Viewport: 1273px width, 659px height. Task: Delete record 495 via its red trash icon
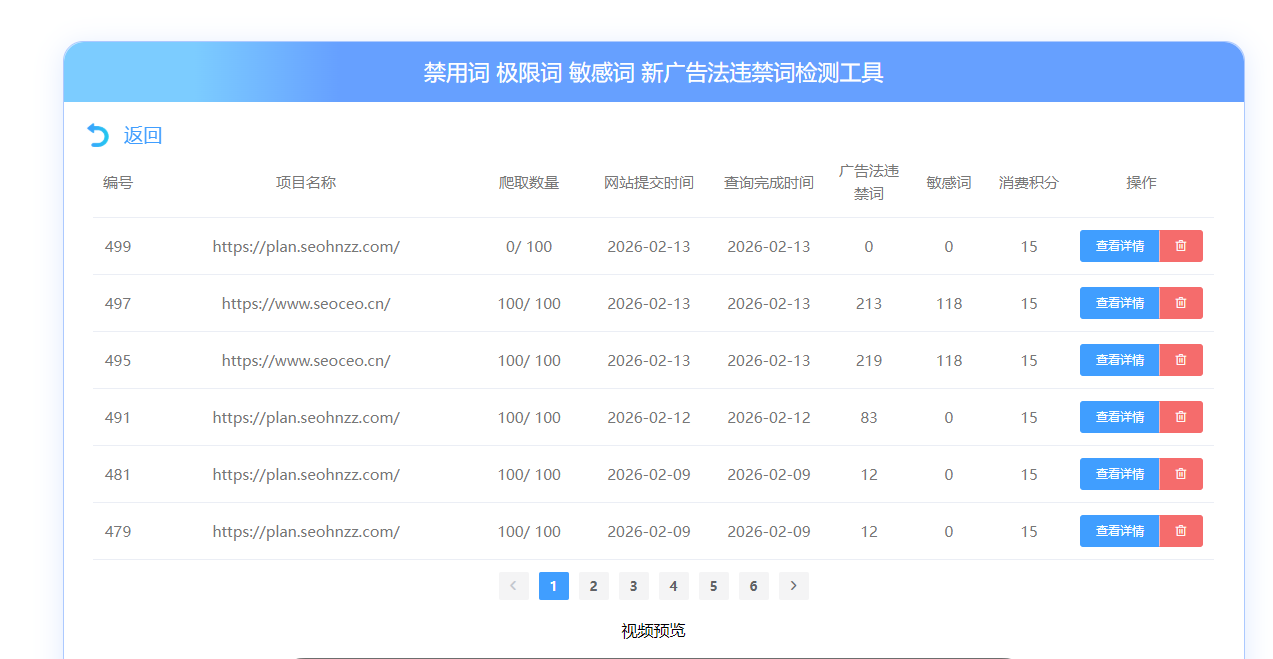tap(1180, 359)
